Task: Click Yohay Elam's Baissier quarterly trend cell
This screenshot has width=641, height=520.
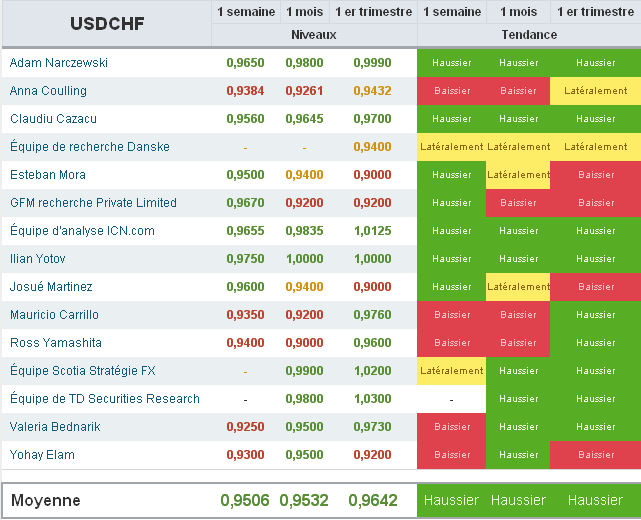Action: (x=595, y=455)
